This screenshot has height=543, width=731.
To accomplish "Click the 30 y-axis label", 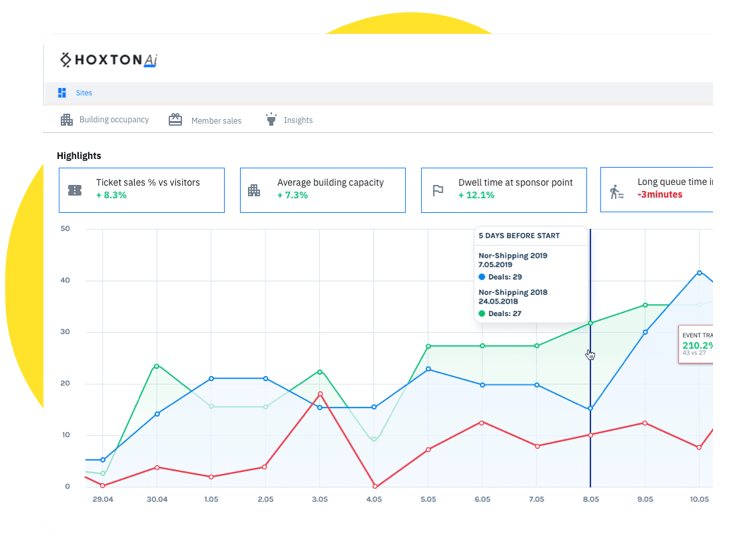I will point(65,332).
